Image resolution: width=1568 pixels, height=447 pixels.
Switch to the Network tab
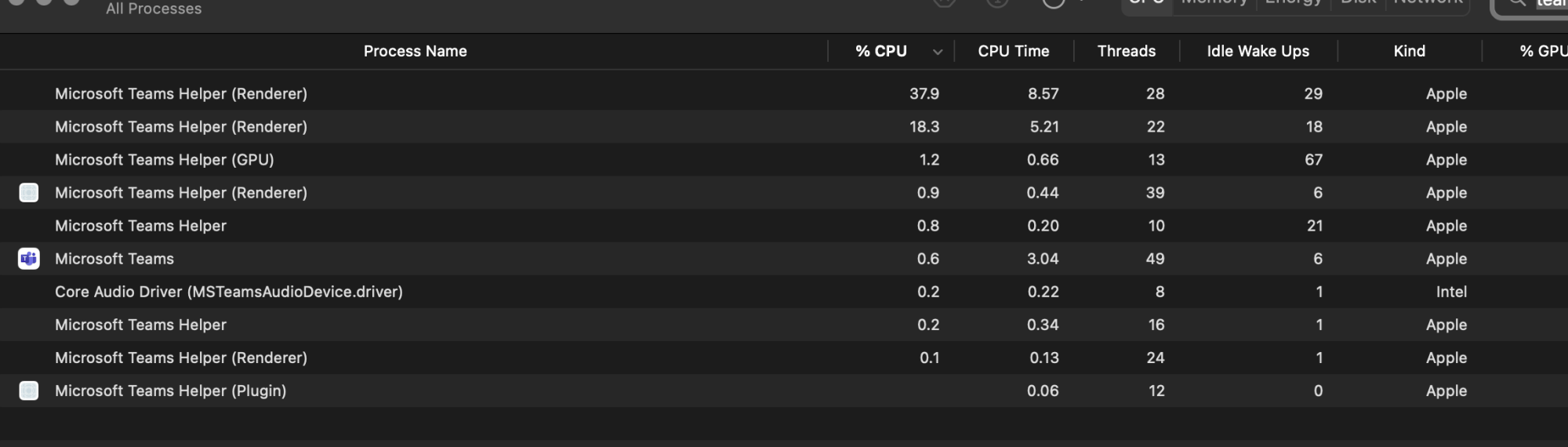click(1428, 3)
